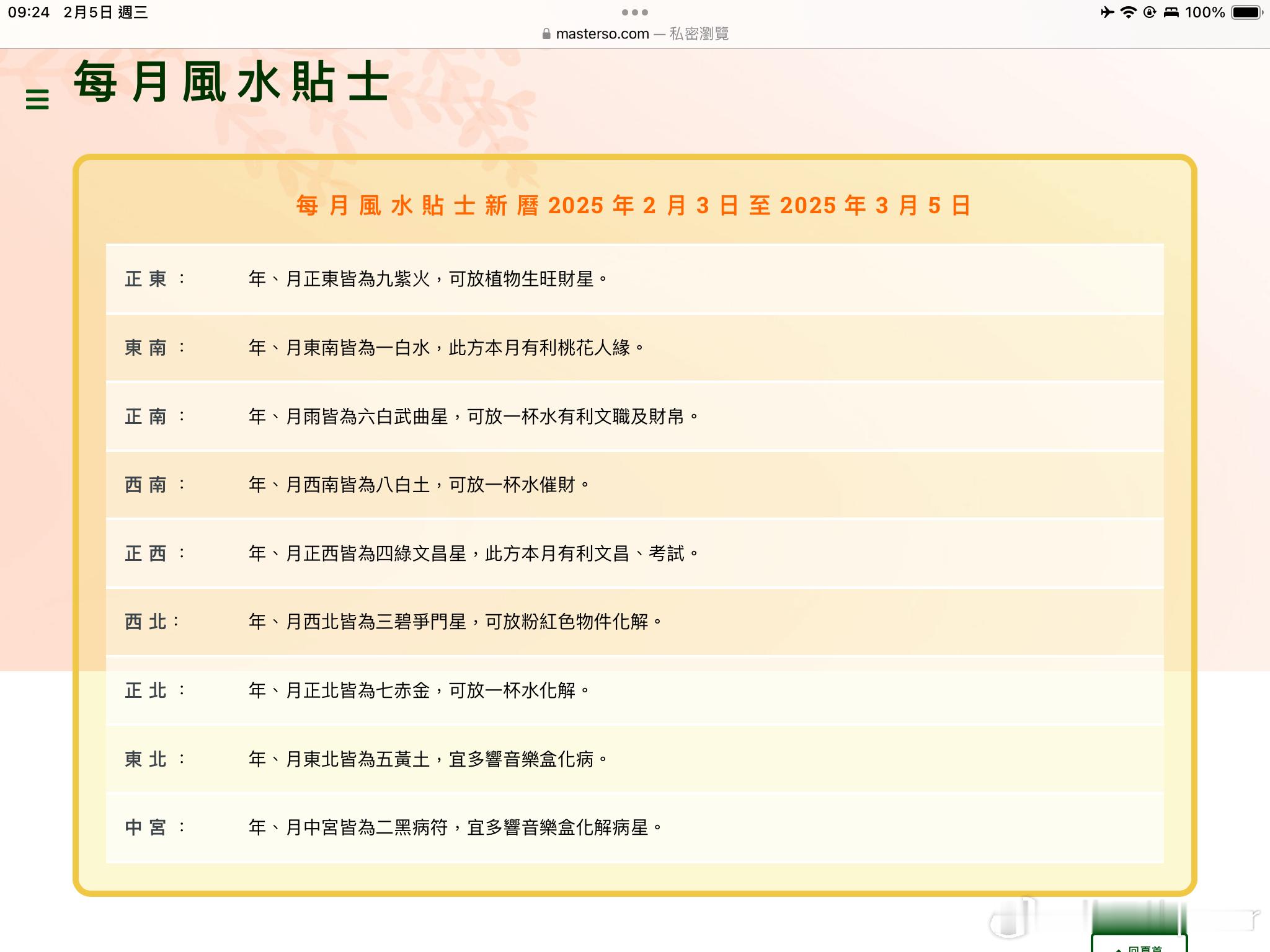The width and height of the screenshot is (1270, 952).
Task: Select the 五黃土 音樂盒 tip
Action: point(428,759)
